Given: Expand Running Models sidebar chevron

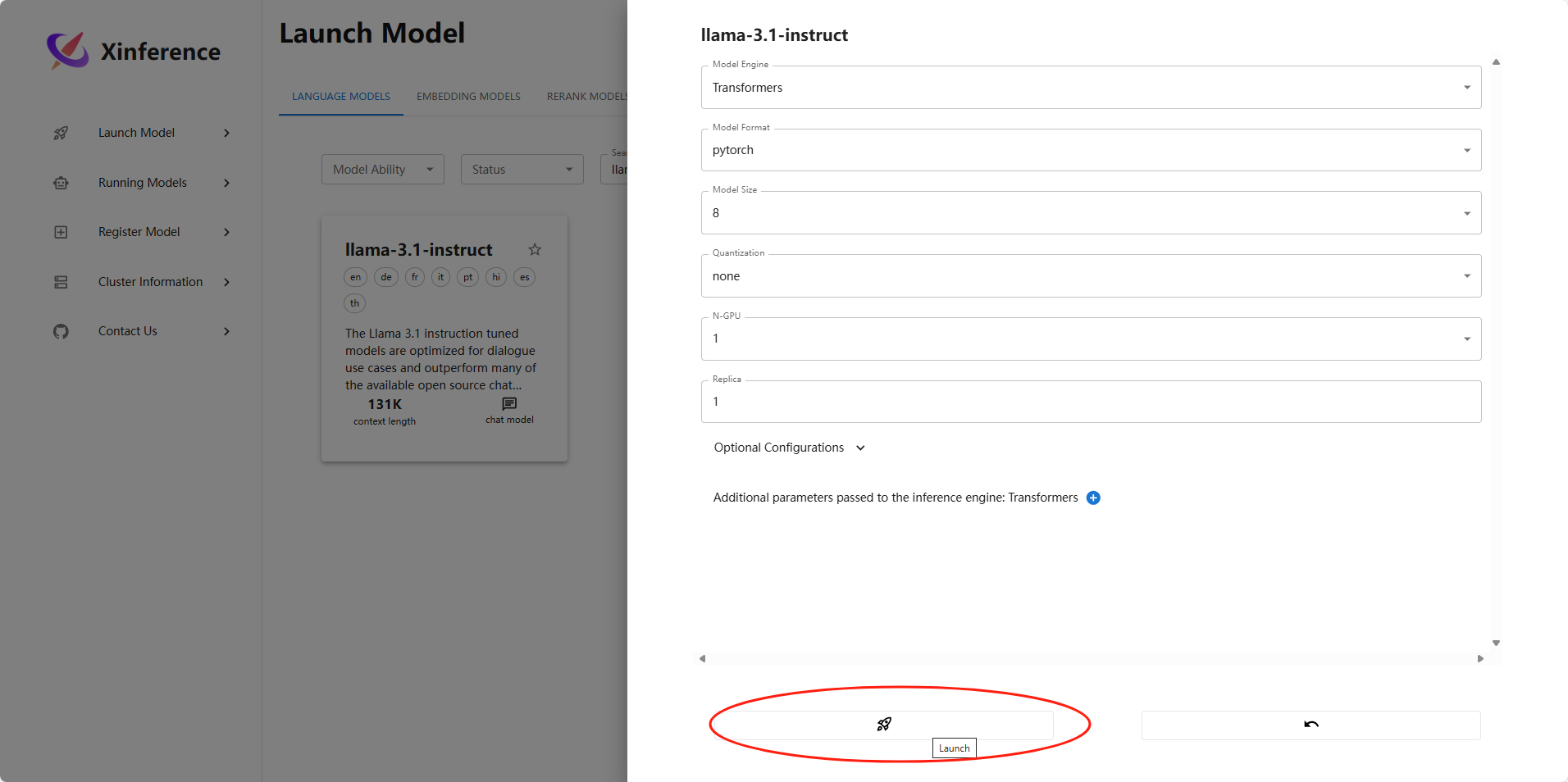Looking at the screenshot, I should pyautogui.click(x=227, y=183).
